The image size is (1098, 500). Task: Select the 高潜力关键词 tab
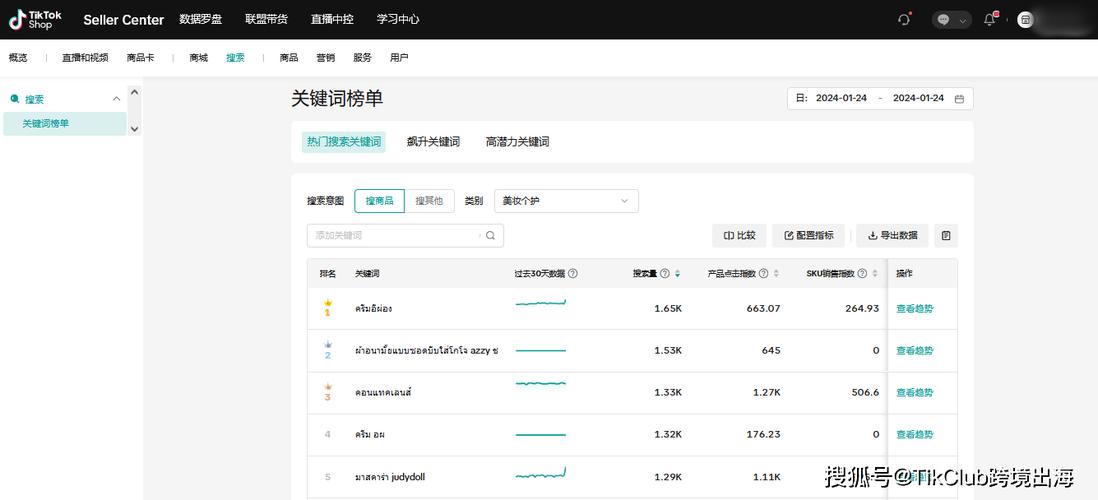[x=517, y=141]
